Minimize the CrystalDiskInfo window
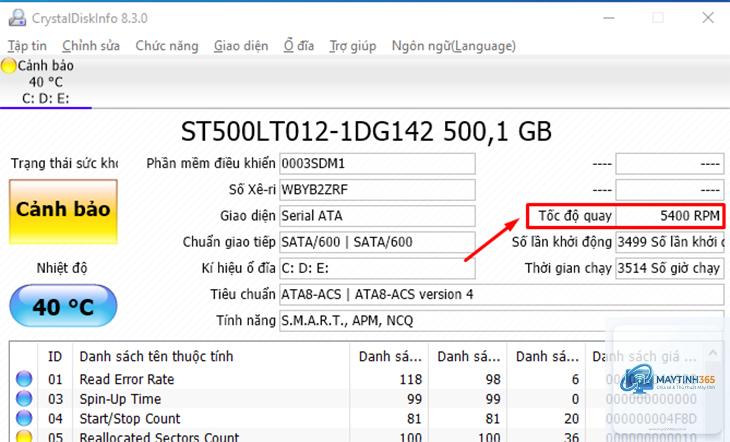Screen dimensions: 730x442 609,18
